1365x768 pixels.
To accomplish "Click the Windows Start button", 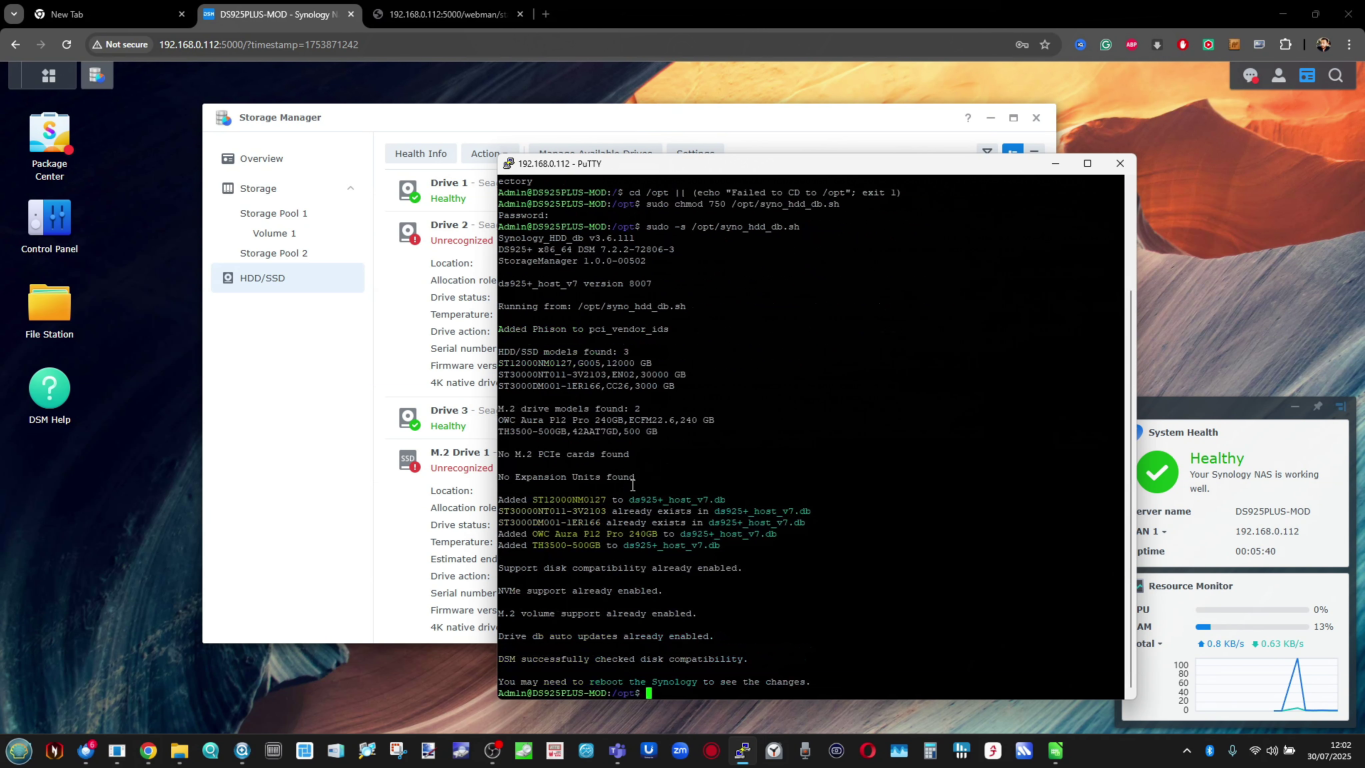I will (x=19, y=750).
